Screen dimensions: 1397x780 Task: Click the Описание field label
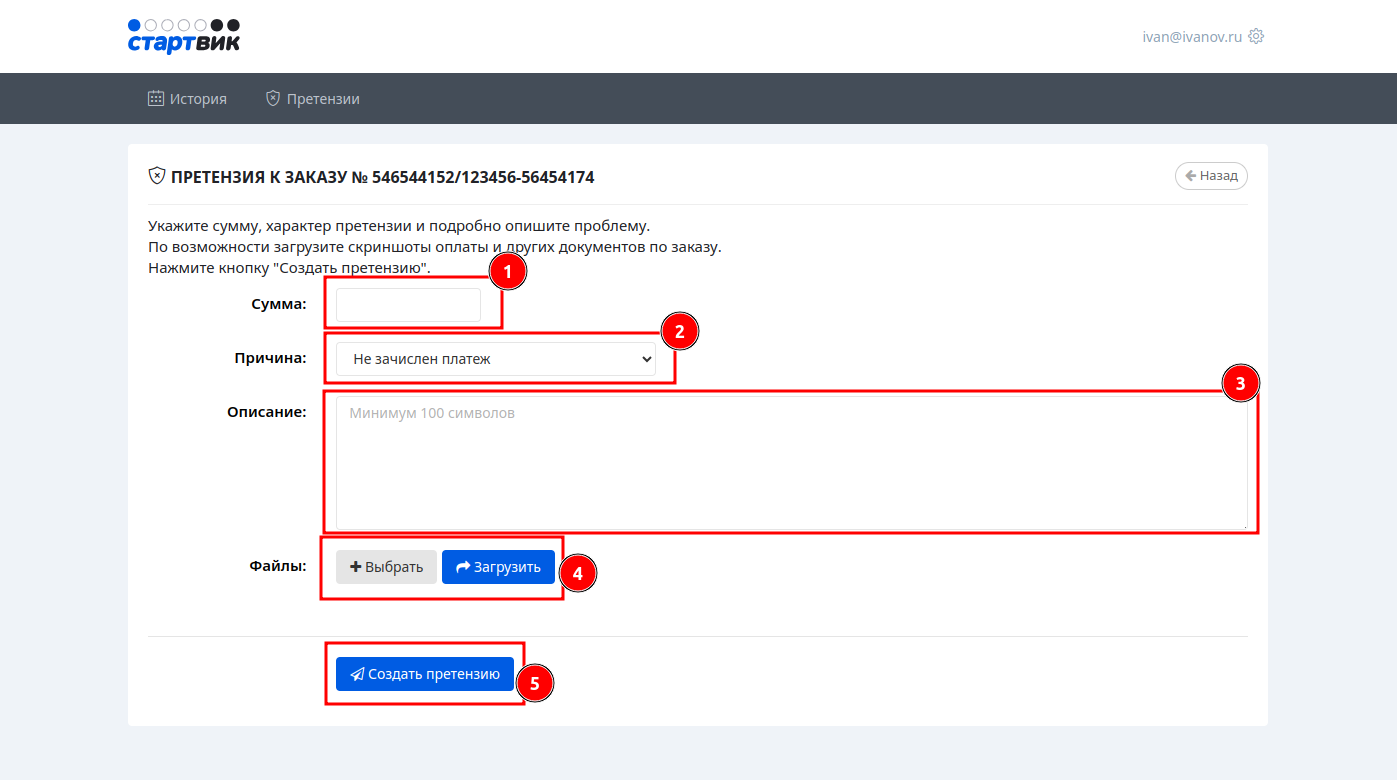266,412
